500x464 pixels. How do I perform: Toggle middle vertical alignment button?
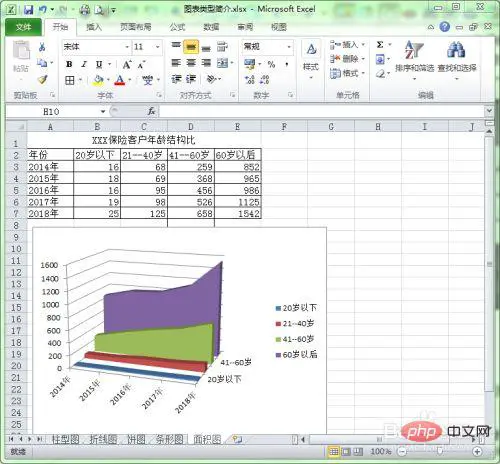(191, 47)
